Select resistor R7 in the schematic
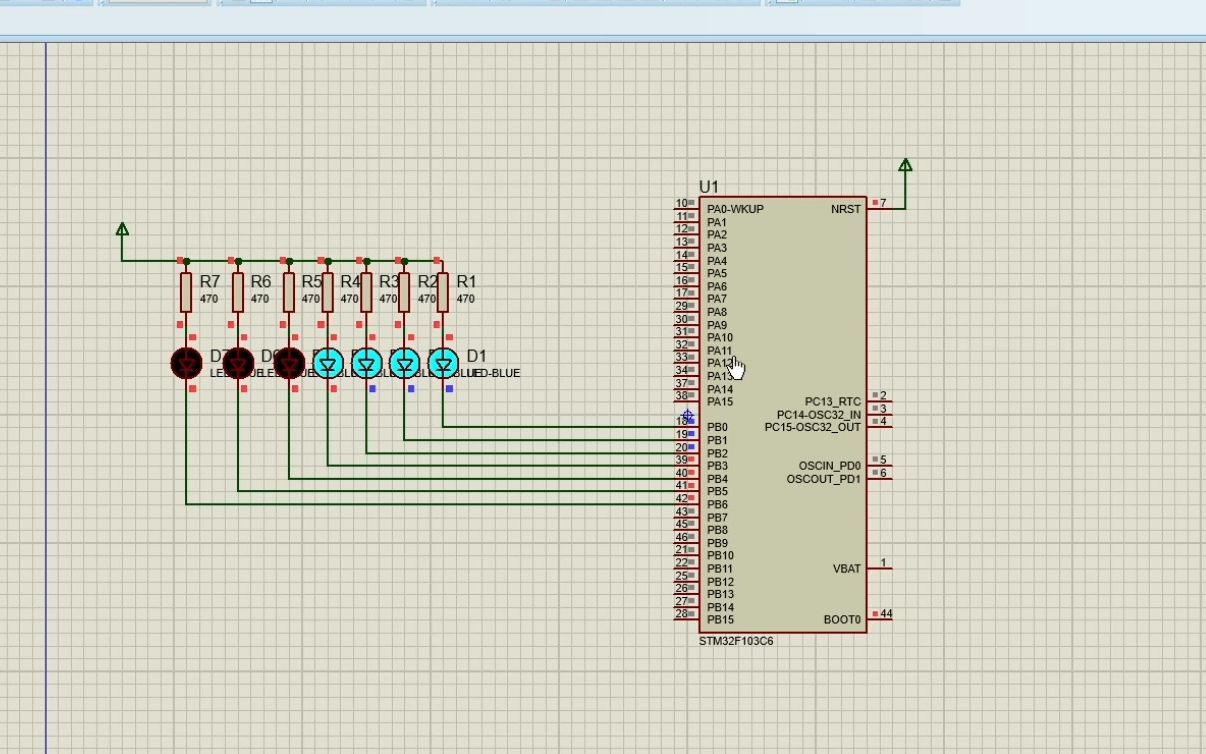 point(186,290)
